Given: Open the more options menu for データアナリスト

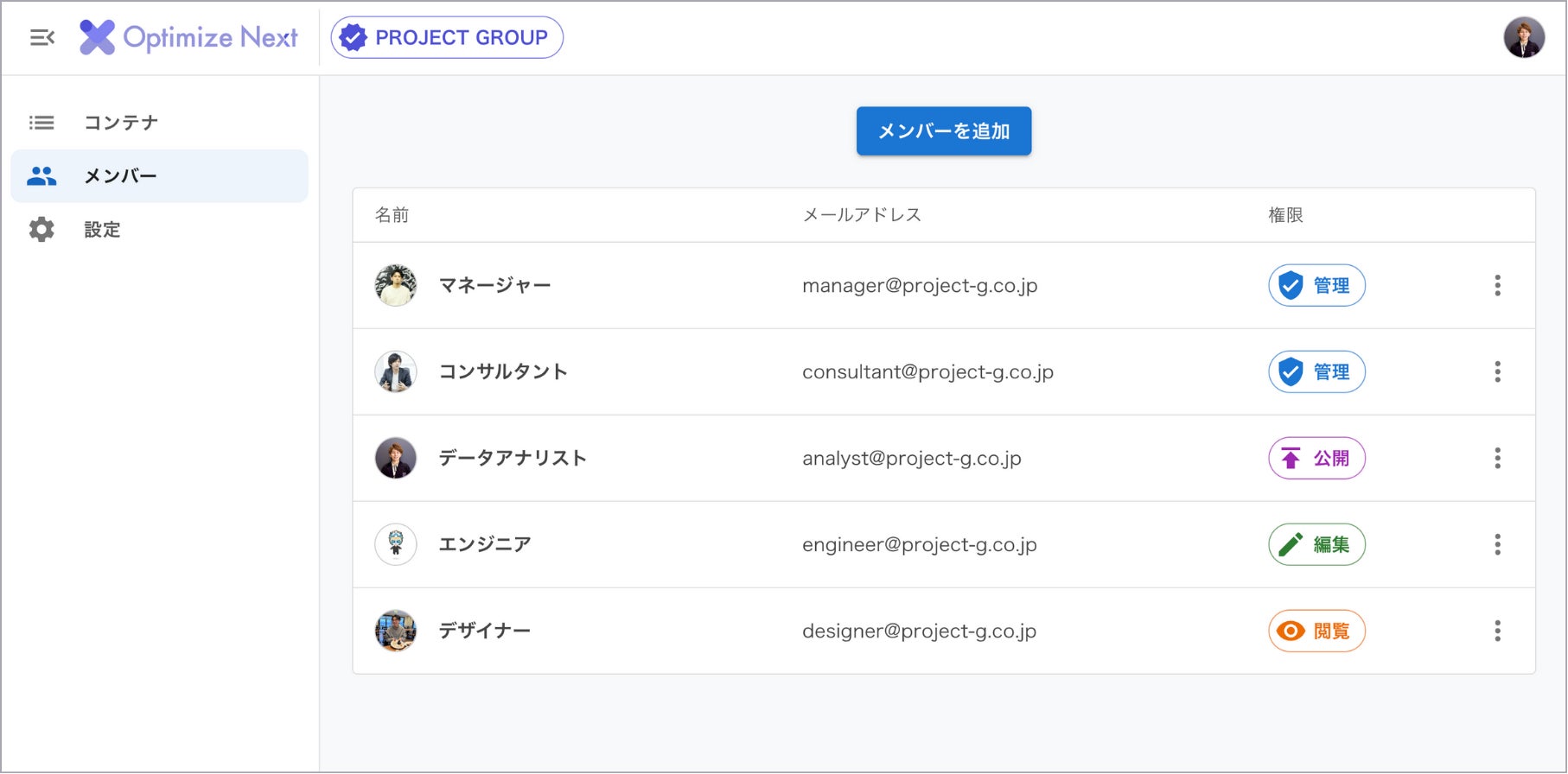Looking at the screenshot, I should (1497, 459).
